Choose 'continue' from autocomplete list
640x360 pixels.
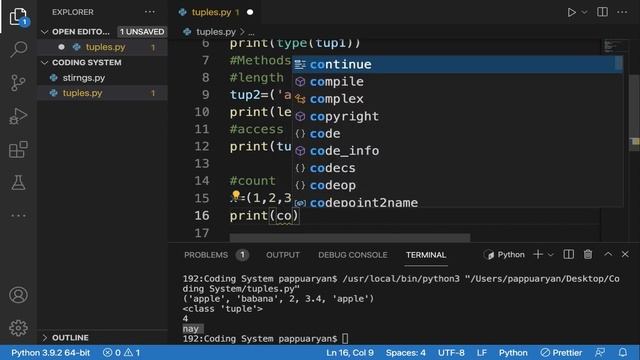[x=457, y=64]
